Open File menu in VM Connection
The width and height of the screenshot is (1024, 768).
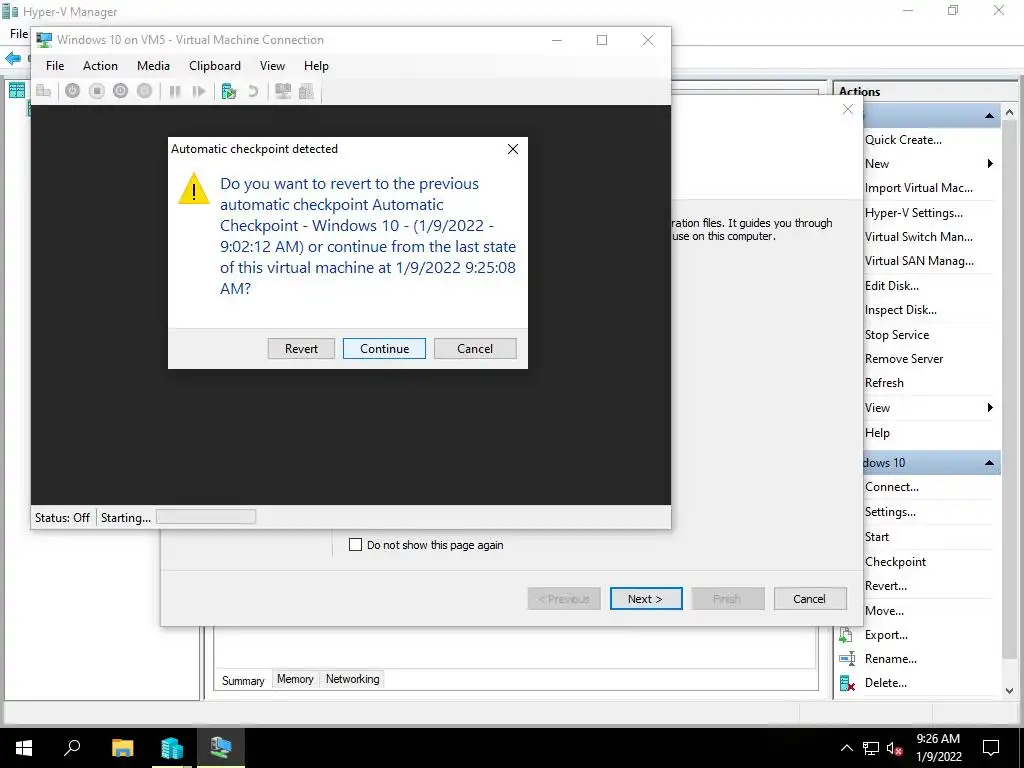[x=55, y=65]
